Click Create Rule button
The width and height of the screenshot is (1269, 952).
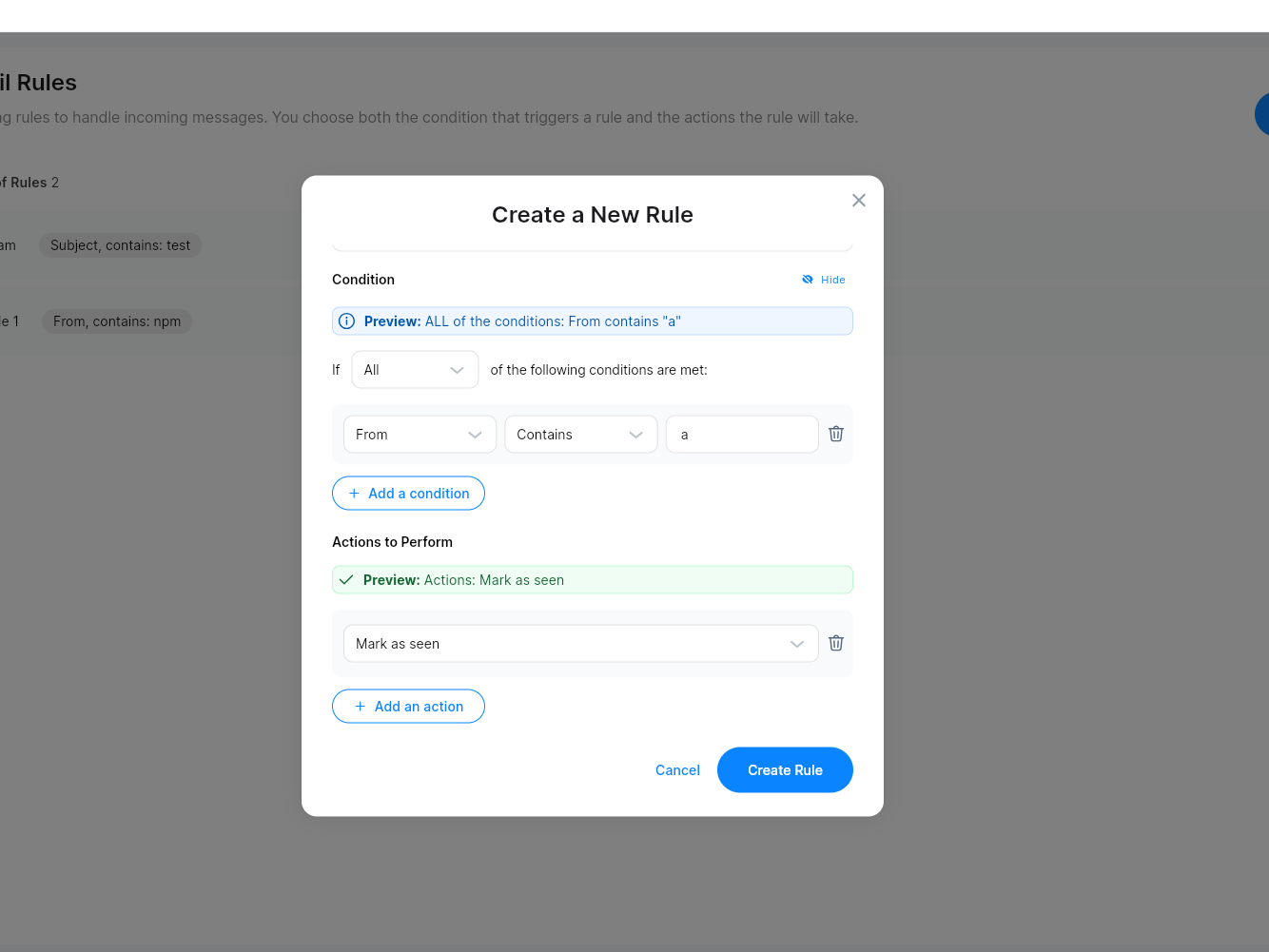pos(785,770)
